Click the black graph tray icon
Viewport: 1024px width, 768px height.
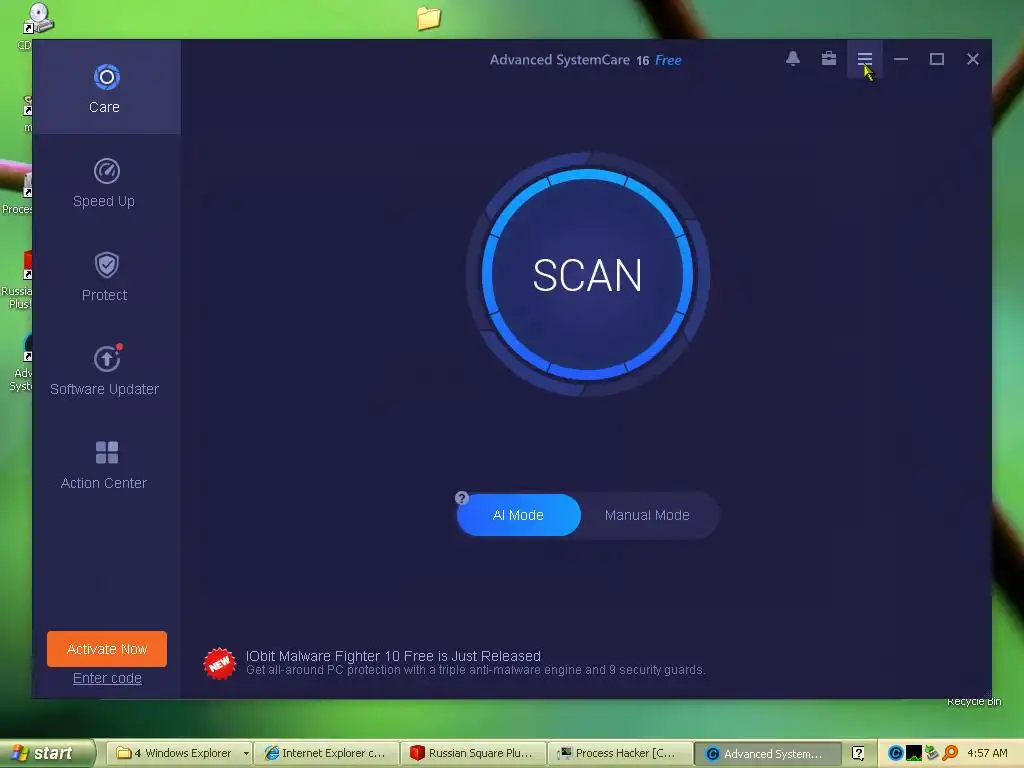914,753
